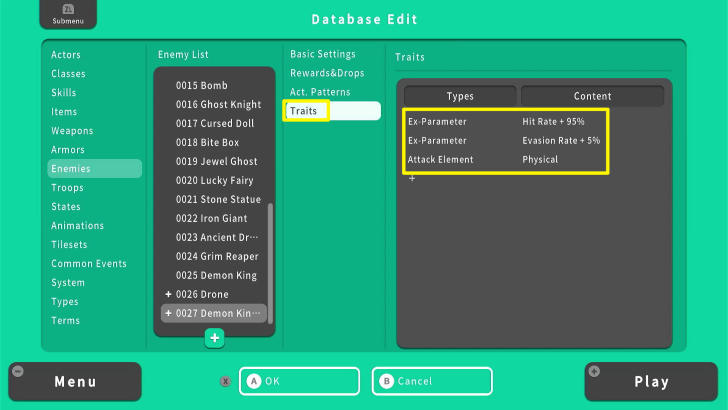Click the green plus add-enemy button
The height and width of the screenshot is (410, 728).
pyautogui.click(x=214, y=338)
